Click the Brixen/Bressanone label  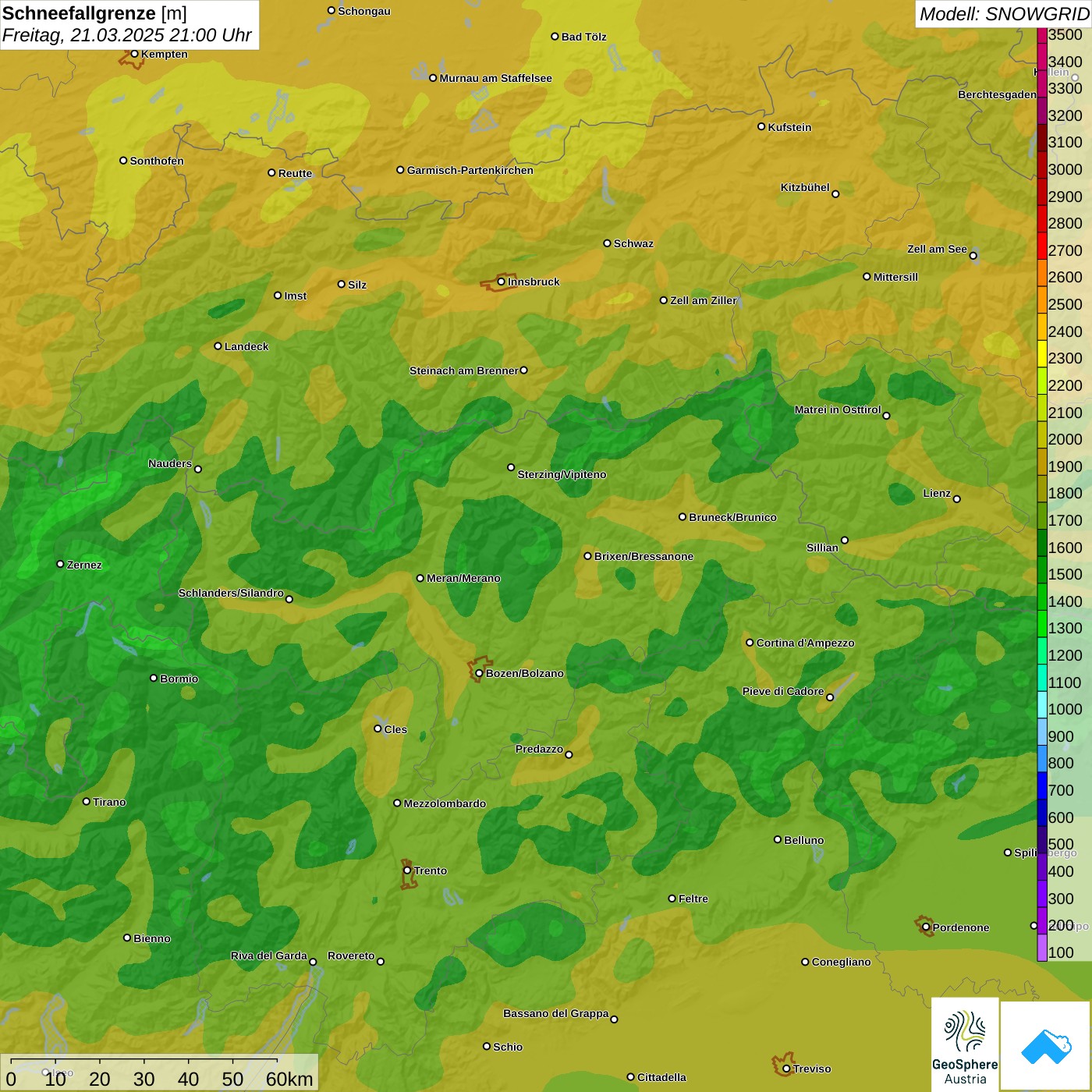click(x=643, y=556)
